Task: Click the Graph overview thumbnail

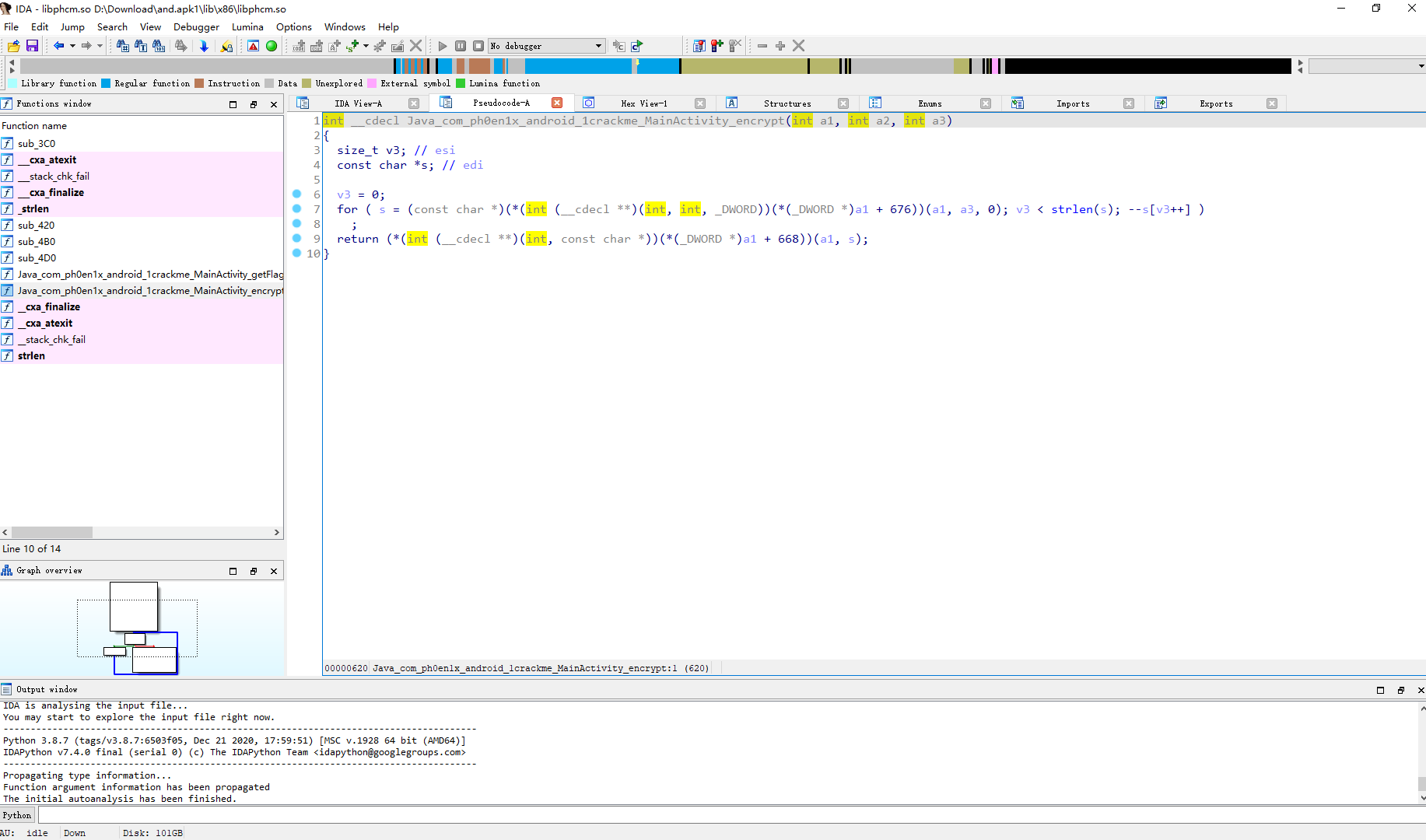Action: (142, 628)
